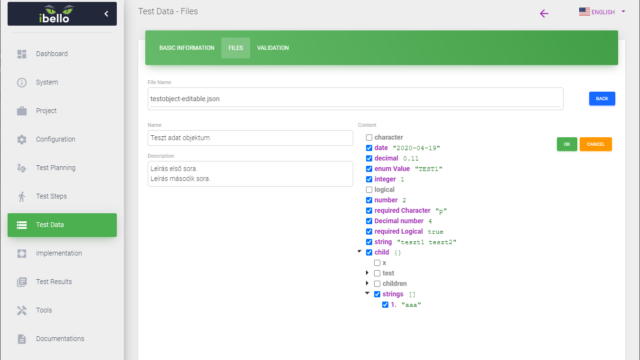Viewport: 640px width, 360px height.
Task: Open the Dashboard menu item
Action: coord(62,54)
